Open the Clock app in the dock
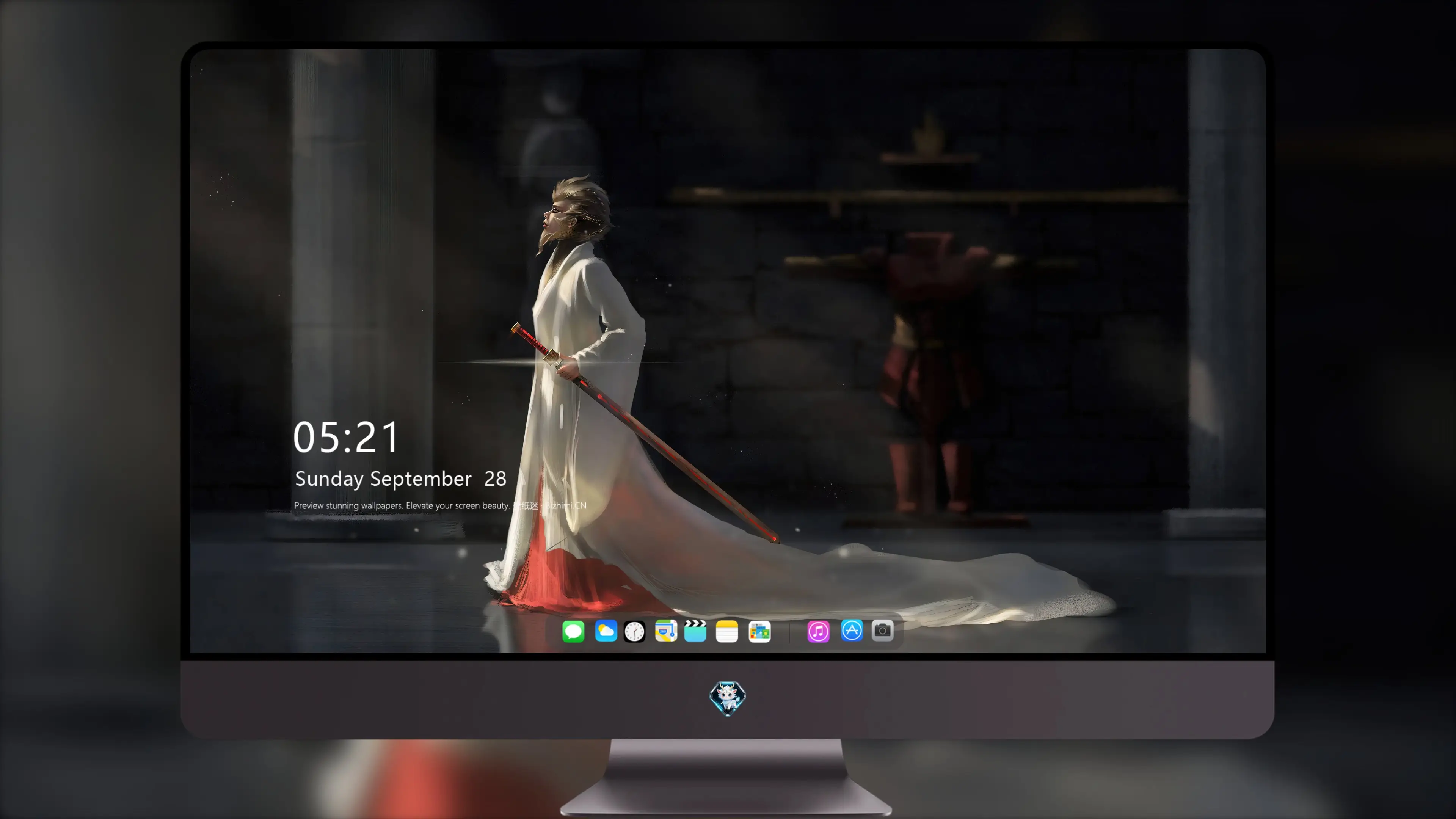 click(x=634, y=631)
